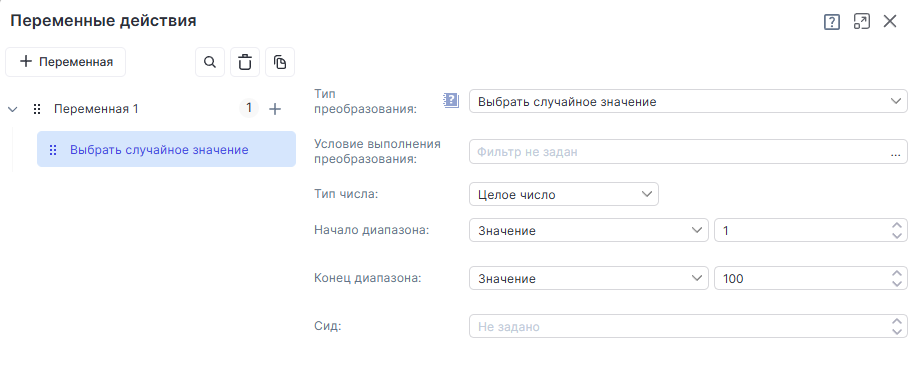912x371 pixels.
Task: Click drag handle of Переменная 1
Action: coord(37,109)
